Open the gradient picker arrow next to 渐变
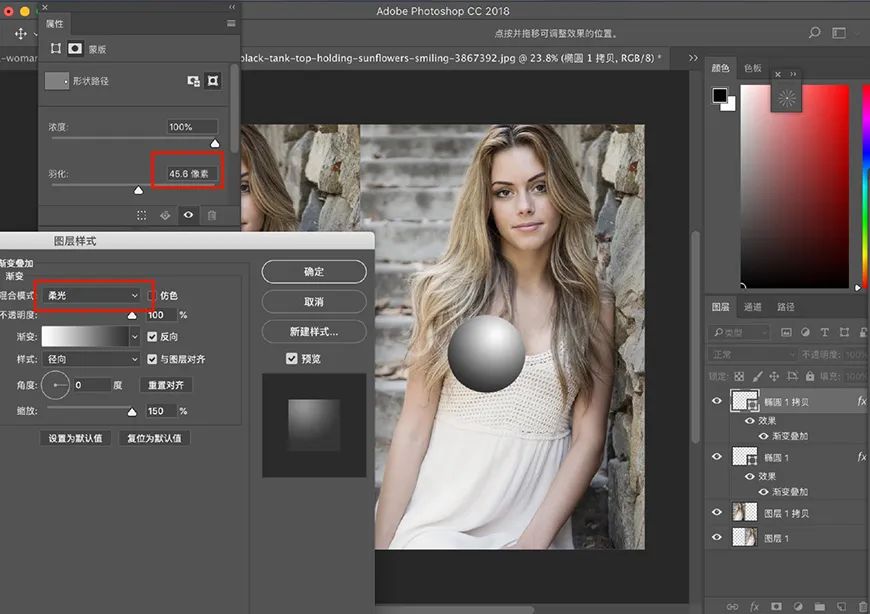Viewport: 870px width, 614px height. pyautogui.click(x=134, y=337)
